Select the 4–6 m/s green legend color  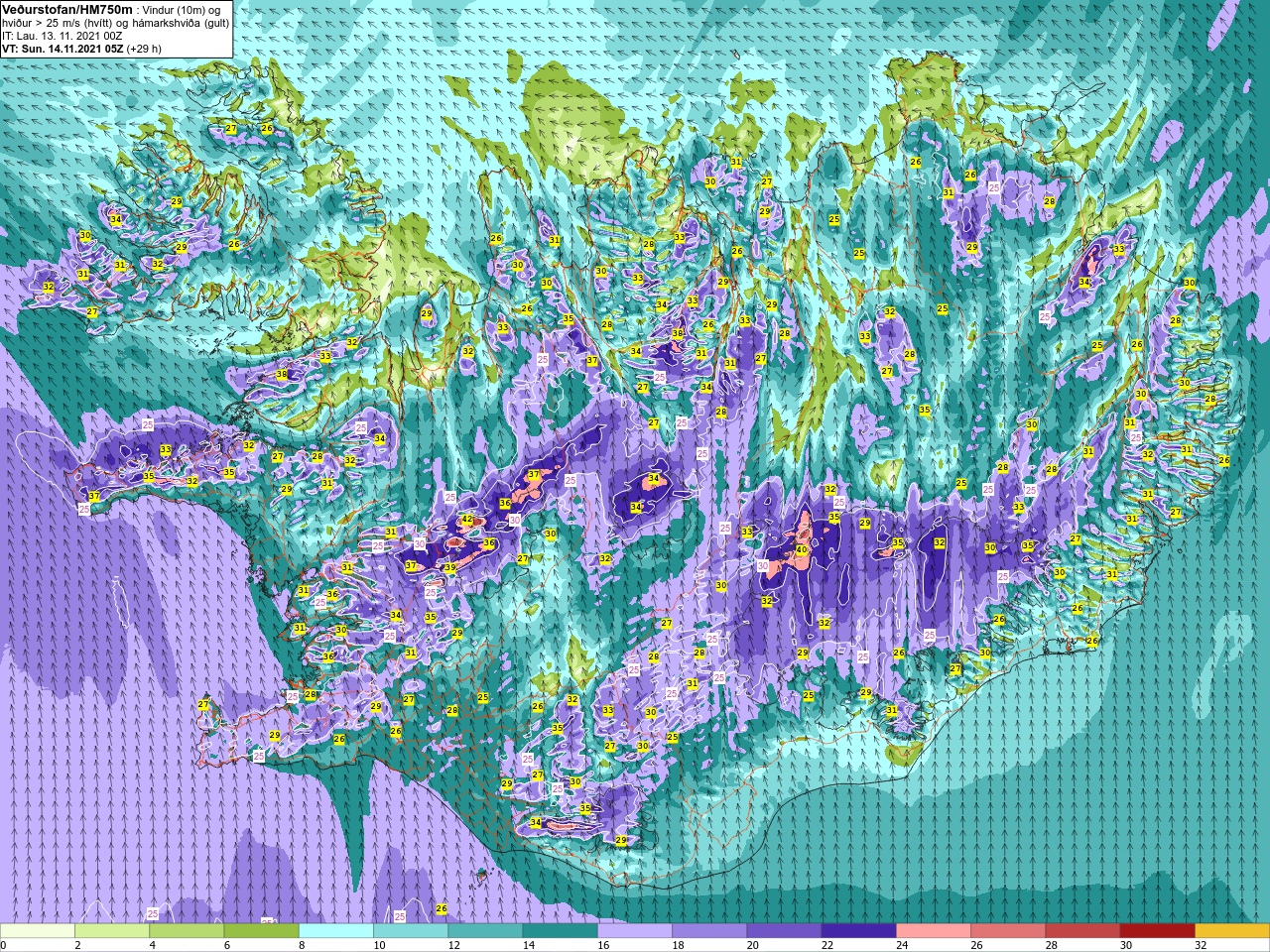click(x=187, y=931)
